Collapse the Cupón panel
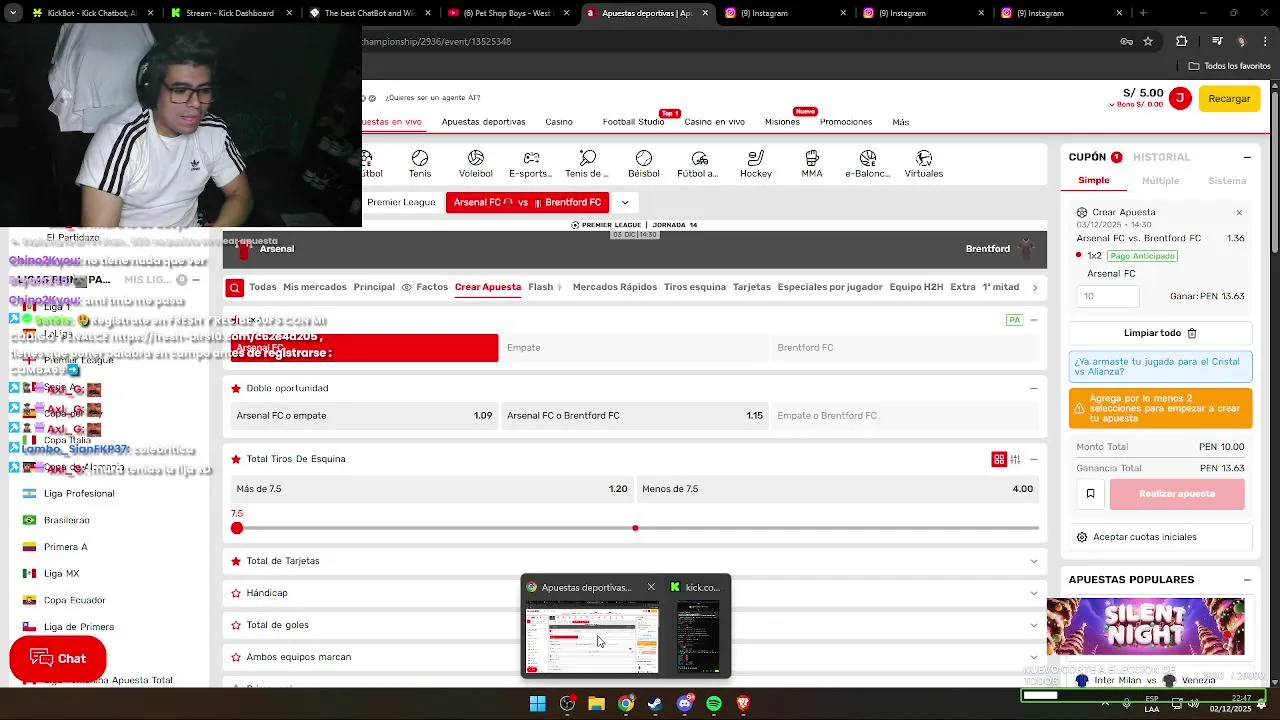This screenshot has width=1280, height=720. 1247,157
